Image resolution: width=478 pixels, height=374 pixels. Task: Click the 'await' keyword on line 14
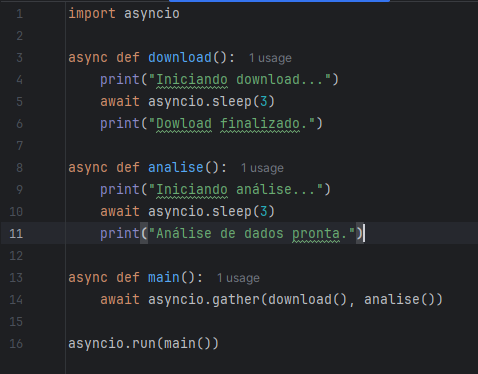120,299
